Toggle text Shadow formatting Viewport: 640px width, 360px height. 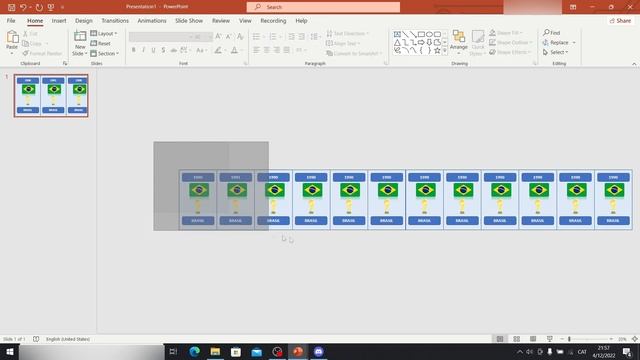tap(163, 50)
